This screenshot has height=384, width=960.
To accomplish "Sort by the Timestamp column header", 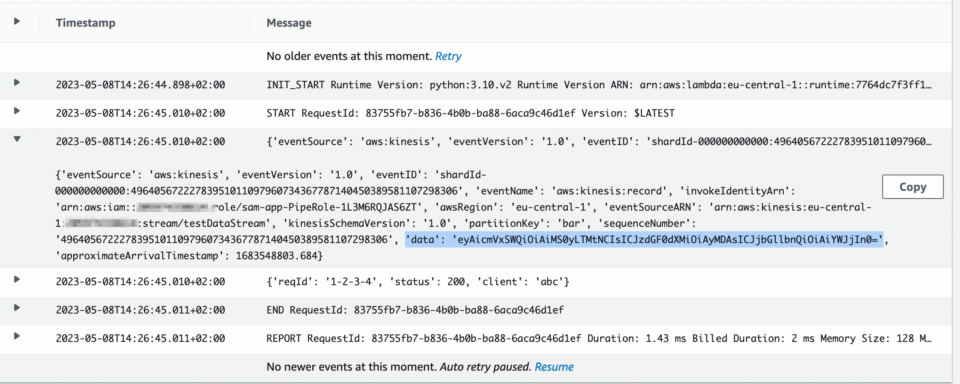I will [x=86, y=23].
